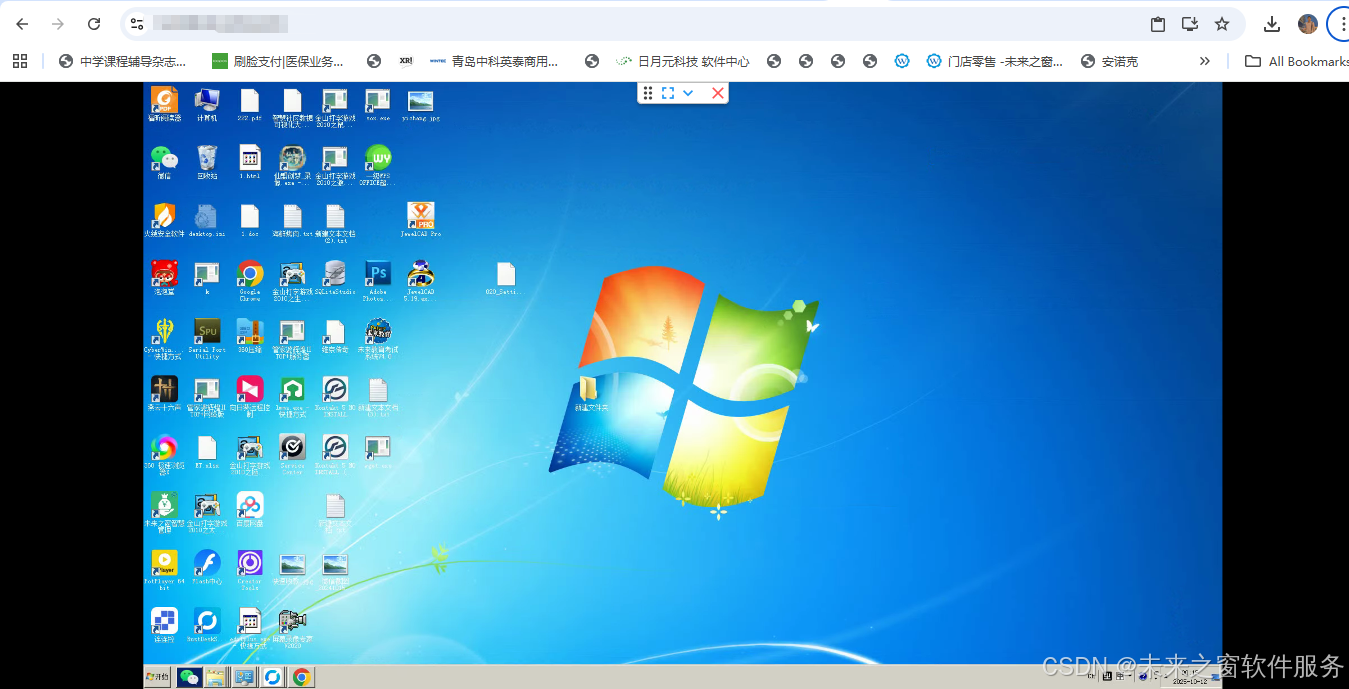
Task: Select the yichang.jpg image file on desktop
Action: [421, 104]
